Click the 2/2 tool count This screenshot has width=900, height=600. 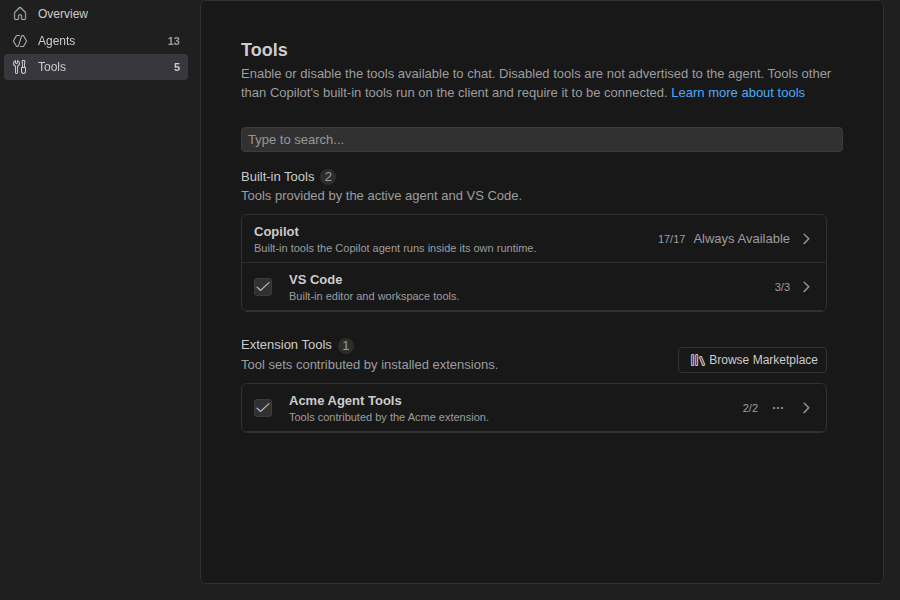(750, 408)
